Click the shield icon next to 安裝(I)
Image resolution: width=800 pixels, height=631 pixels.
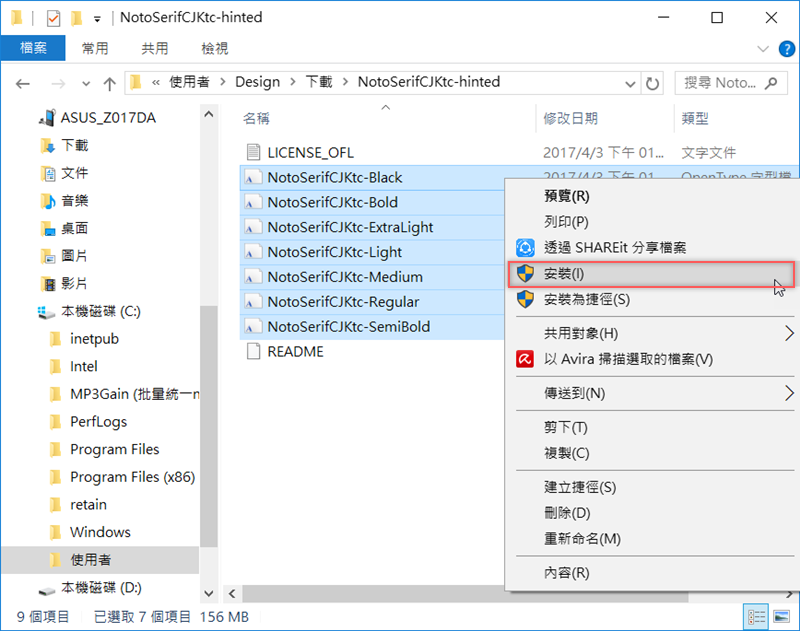tap(525, 274)
